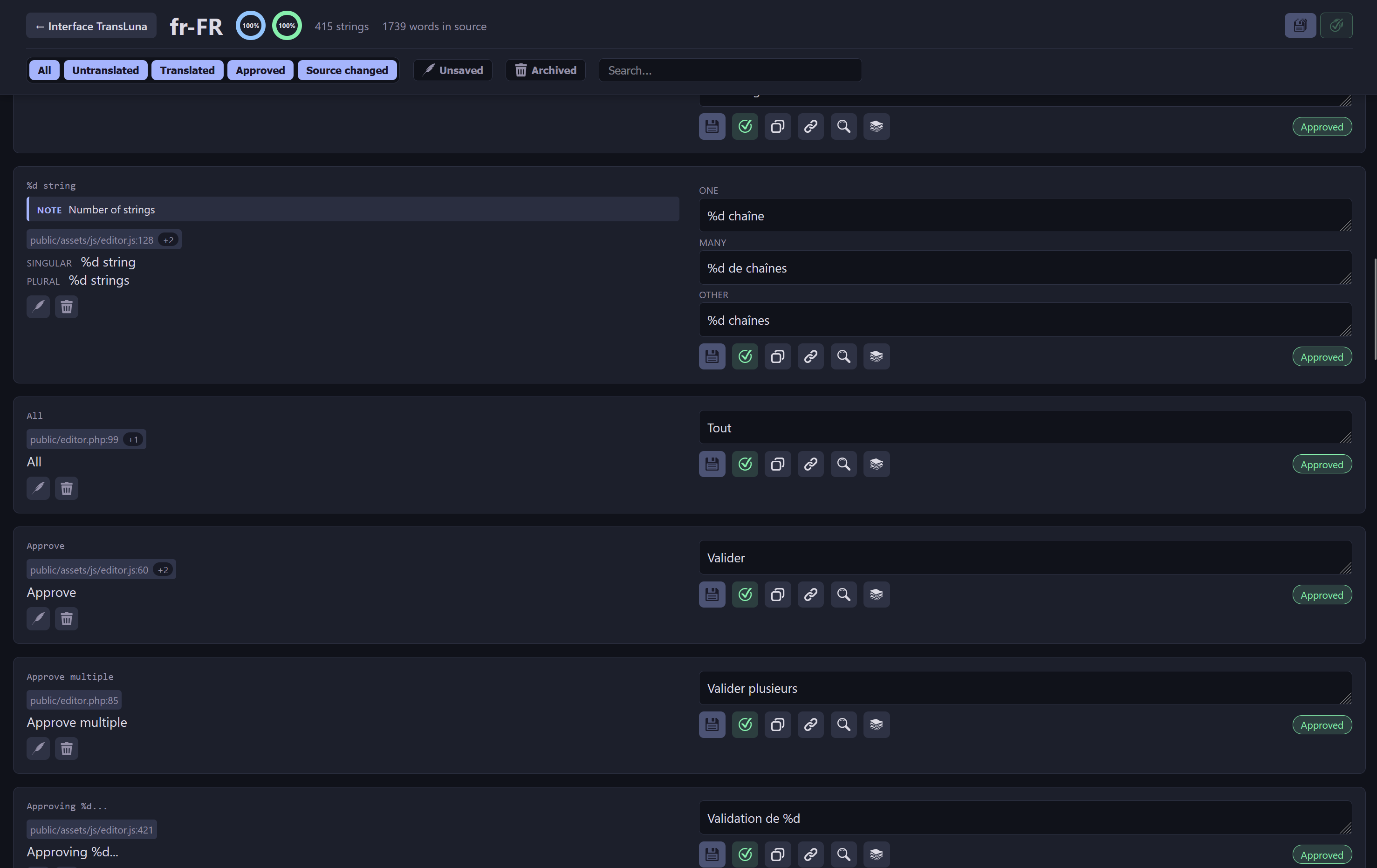The height and width of the screenshot is (868, 1377).
Task: Click the vertical page scrollbar
Action: point(1374,309)
